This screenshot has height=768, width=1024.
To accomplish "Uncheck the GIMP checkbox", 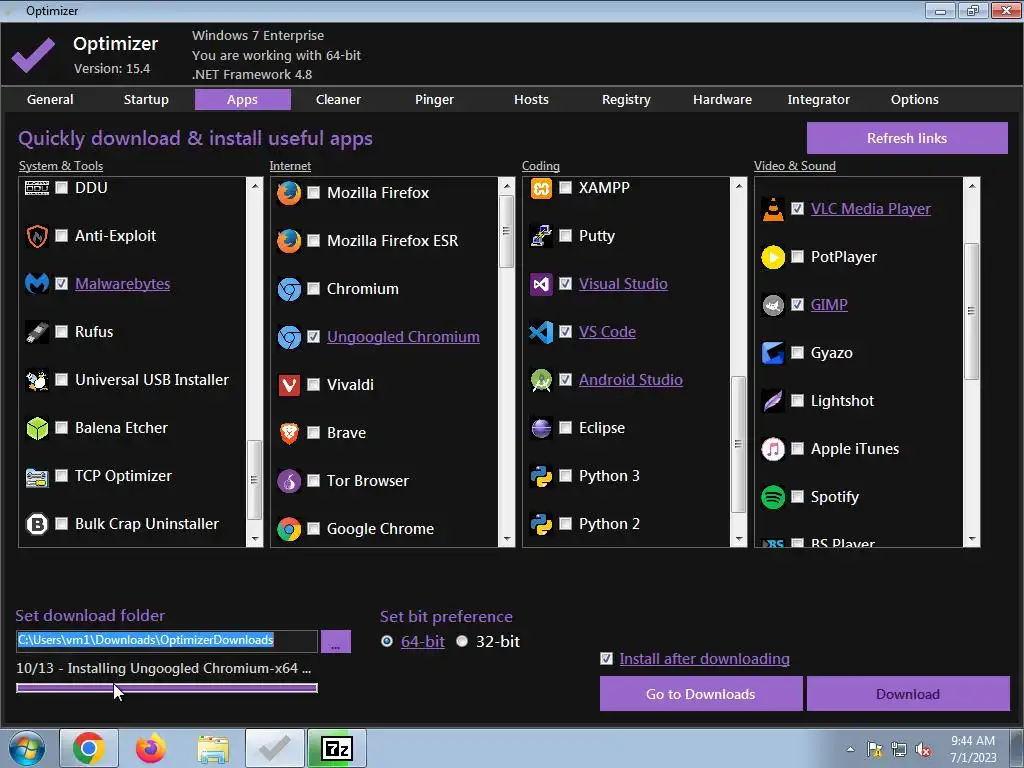I will tap(797, 304).
